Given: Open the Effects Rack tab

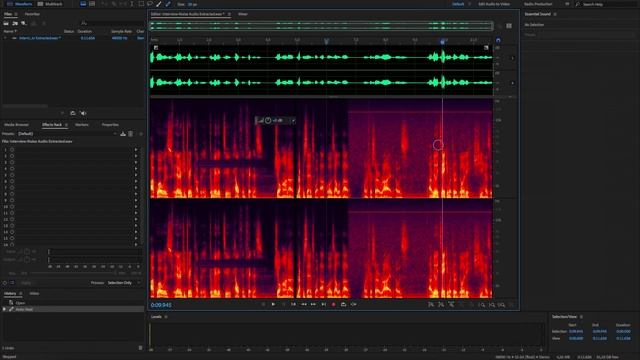Looking at the screenshot, I should tap(52, 124).
